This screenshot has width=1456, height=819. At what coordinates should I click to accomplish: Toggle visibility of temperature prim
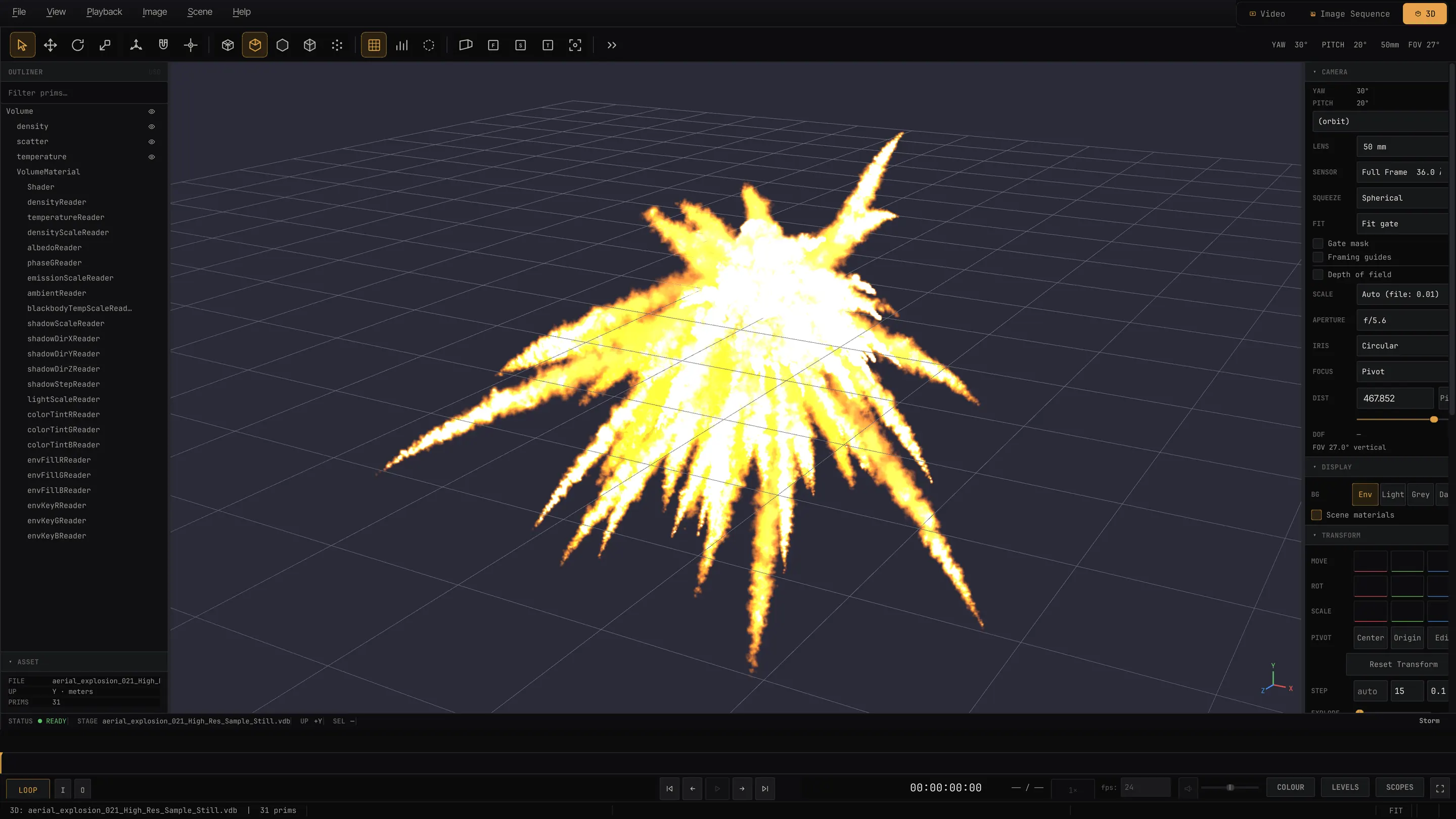tap(152, 157)
